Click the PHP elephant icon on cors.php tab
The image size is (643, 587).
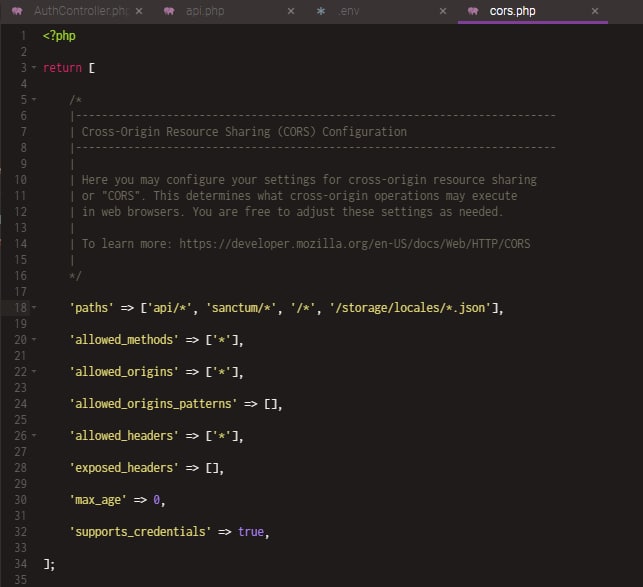point(473,11)
